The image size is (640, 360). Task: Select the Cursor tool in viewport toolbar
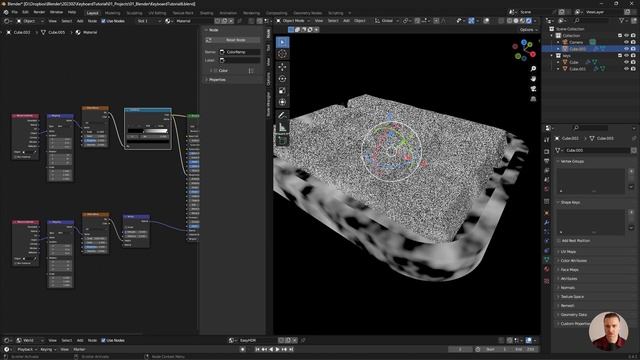[282, 54]
